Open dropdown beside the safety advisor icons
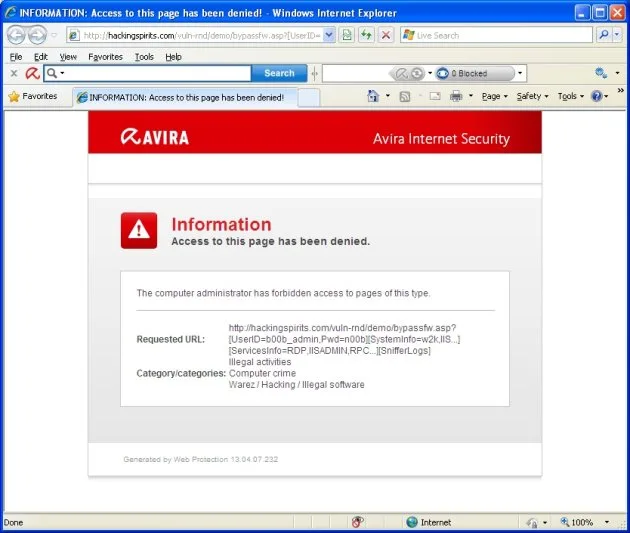Screen dimensions: 630x533 point(430,74)
